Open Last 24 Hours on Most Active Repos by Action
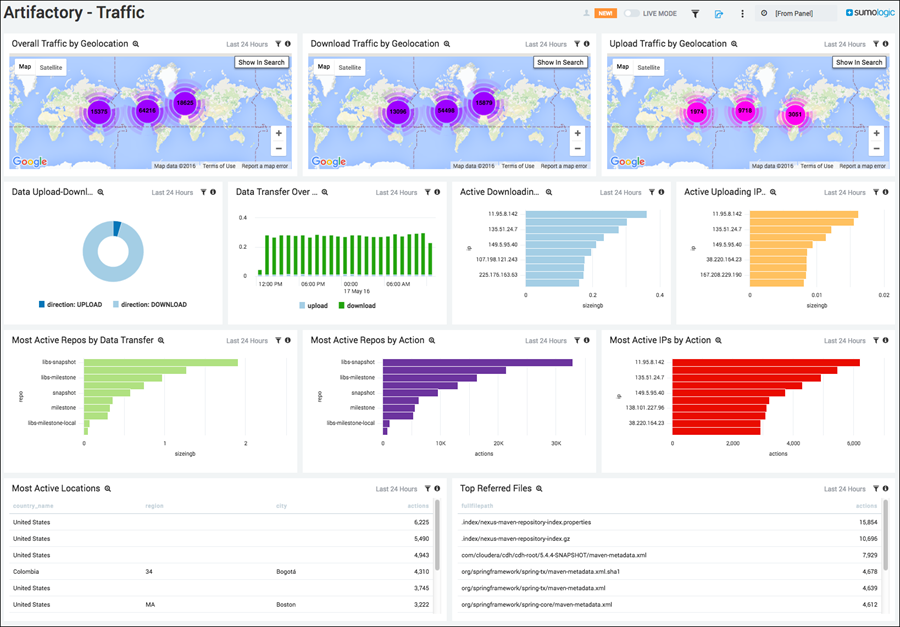 coord(545,341)
